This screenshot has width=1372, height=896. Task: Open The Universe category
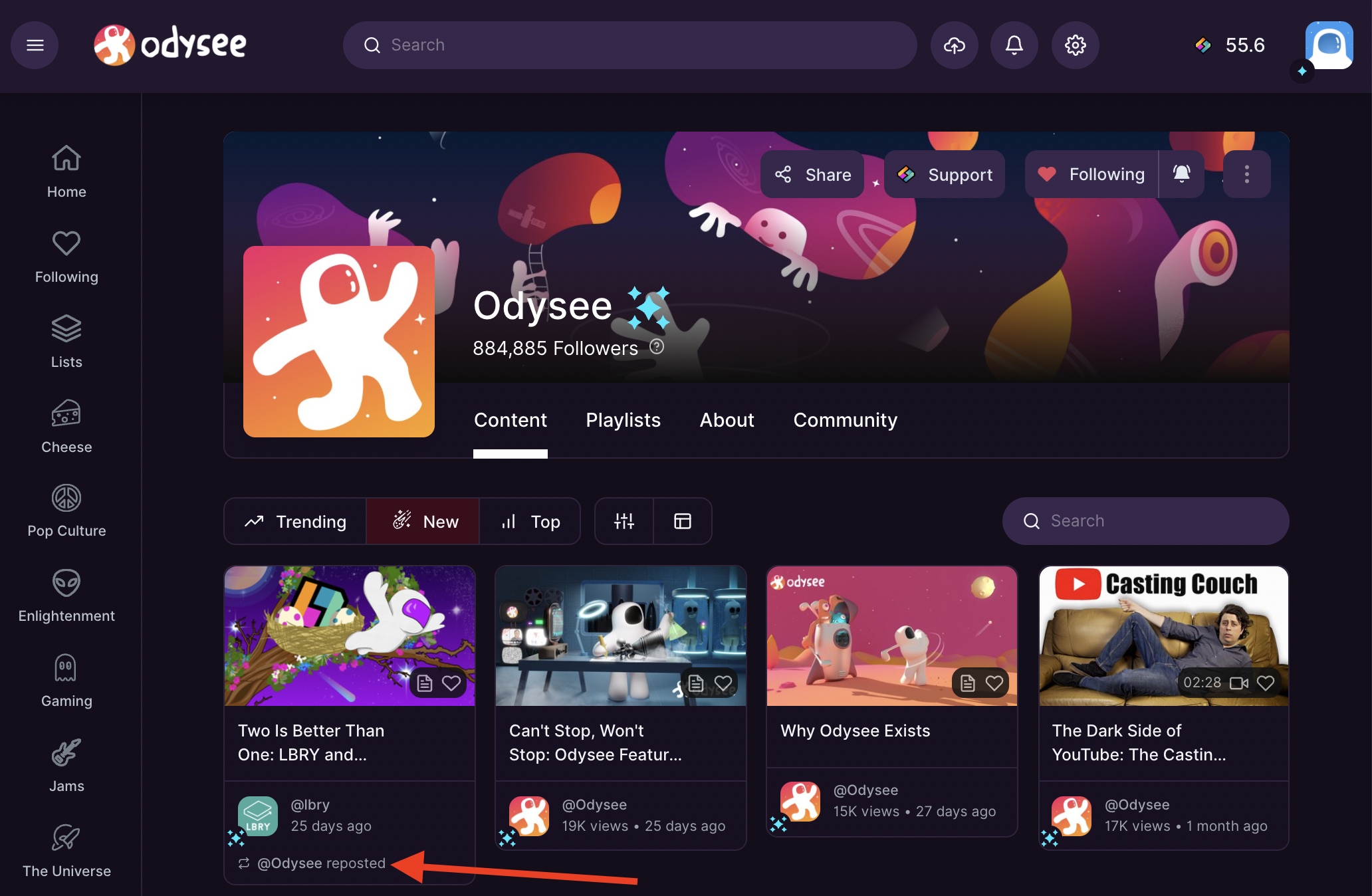(66, 851)
